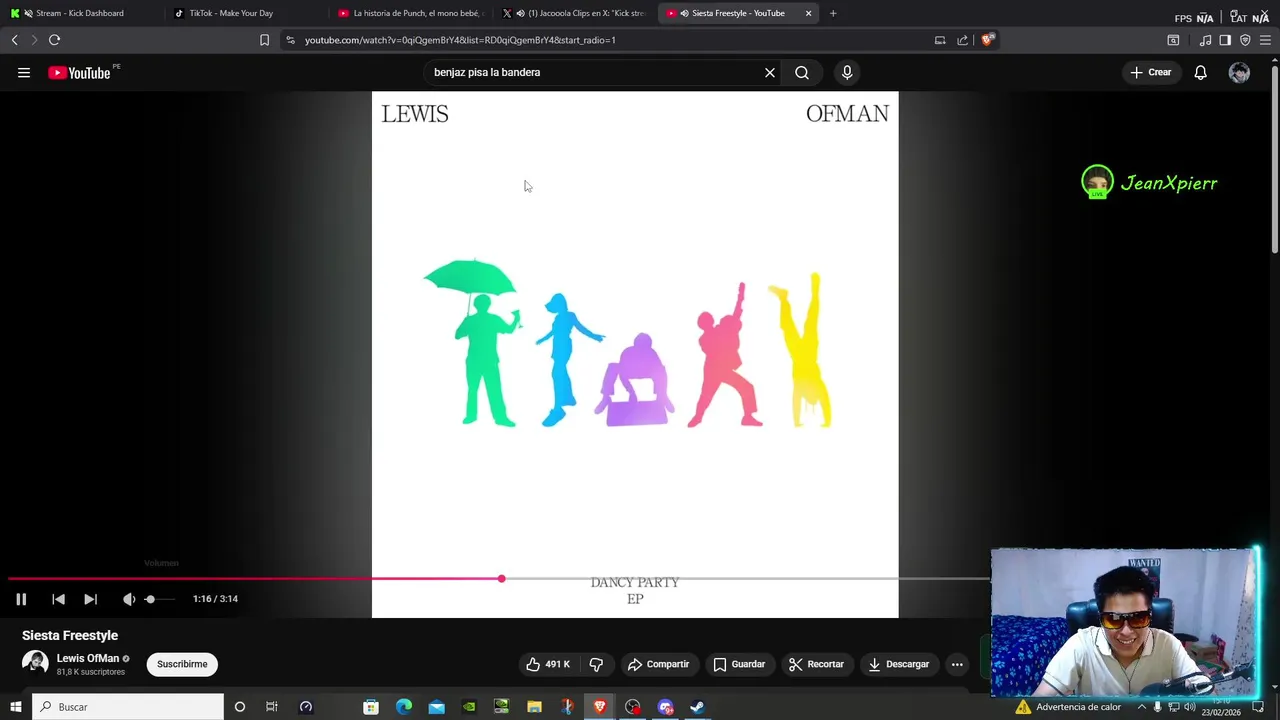Image resolution: width=1280 pixels, height=720 pixels.
Task: Reload the current page
Action: pos(54,40)
